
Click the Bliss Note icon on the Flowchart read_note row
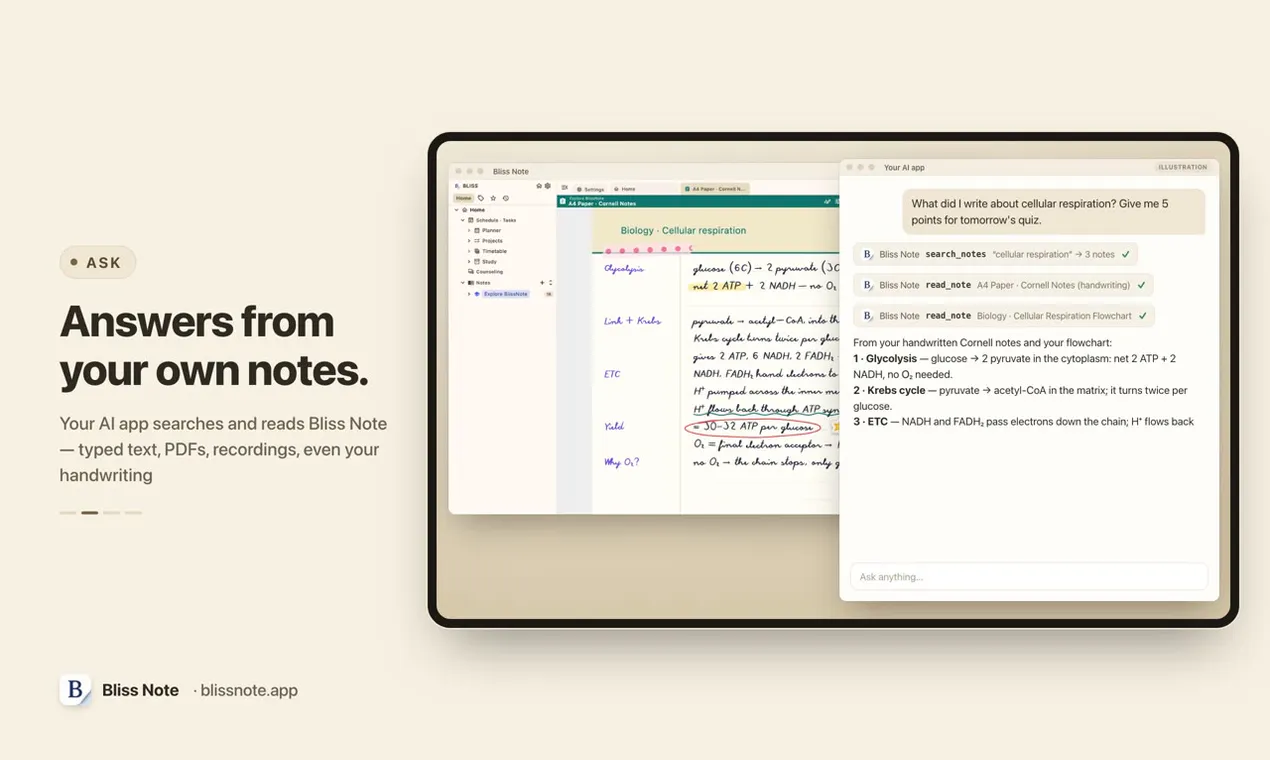[868, 316]
